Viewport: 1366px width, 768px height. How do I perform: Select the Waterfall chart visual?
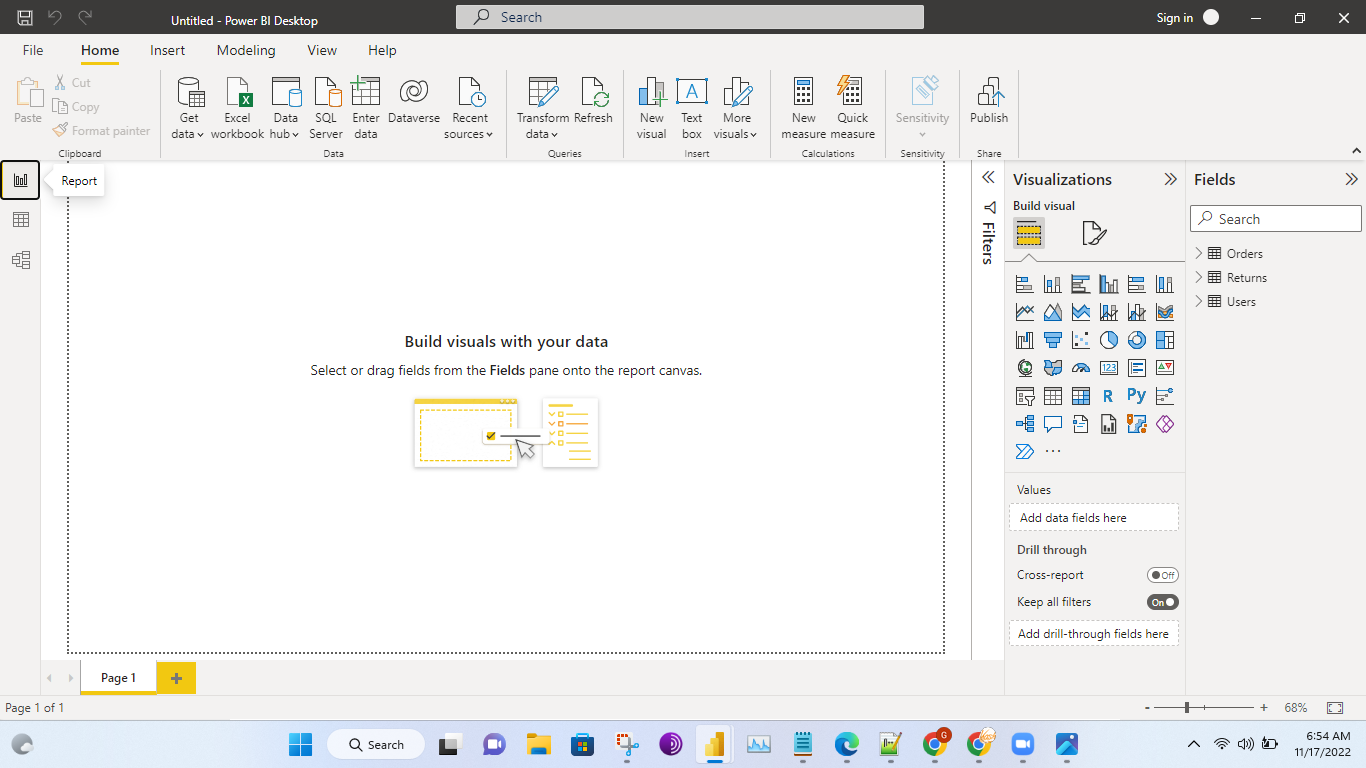pyautogui.click(x=1024, y=341)
